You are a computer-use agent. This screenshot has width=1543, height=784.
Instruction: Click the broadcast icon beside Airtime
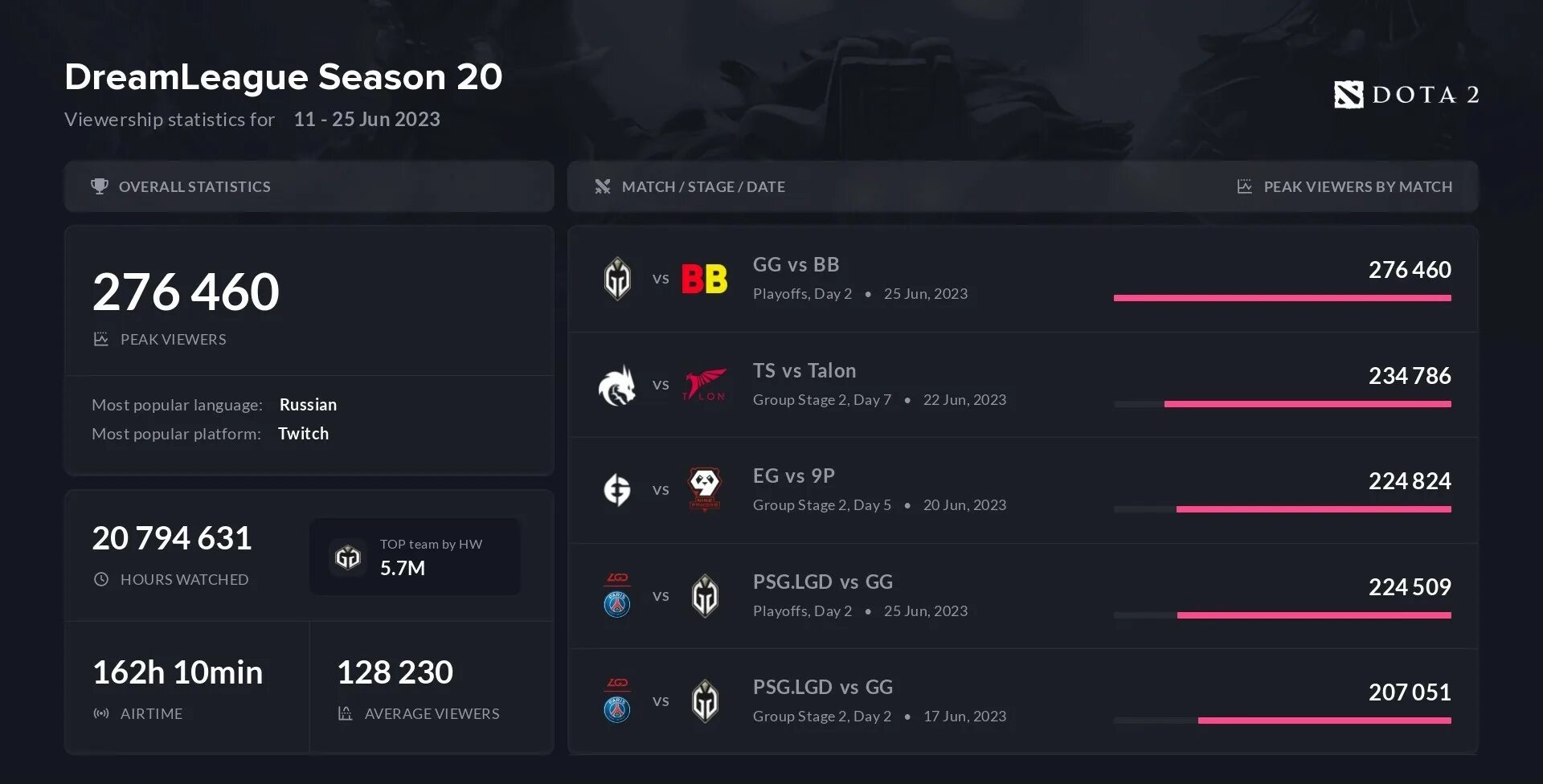101,713
